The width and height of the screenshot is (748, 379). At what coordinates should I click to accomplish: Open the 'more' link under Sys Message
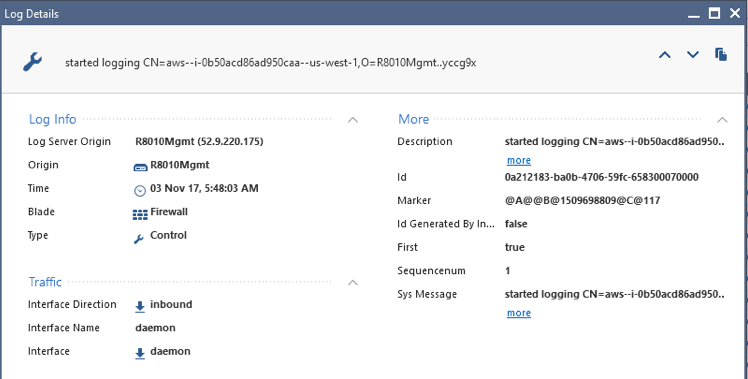tap(519, 313)
